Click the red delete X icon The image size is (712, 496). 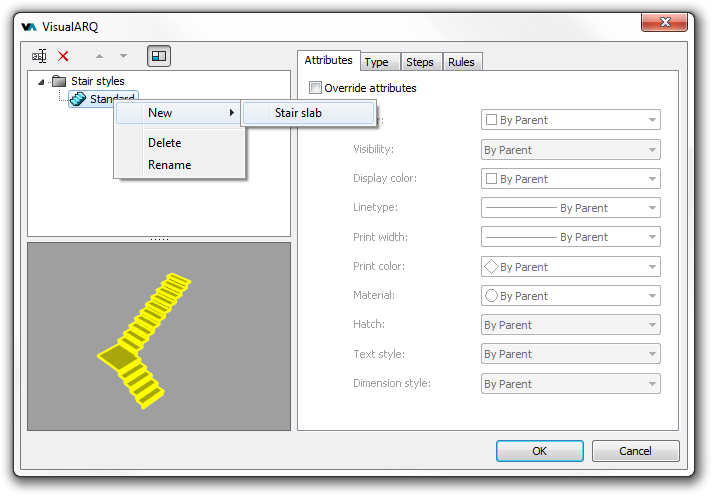tap(64, 57)
